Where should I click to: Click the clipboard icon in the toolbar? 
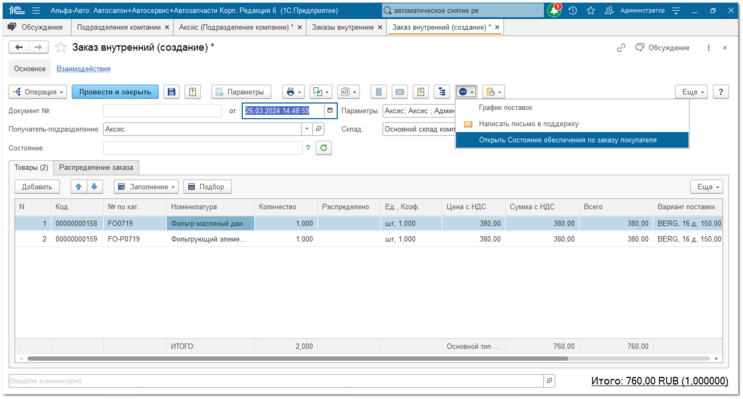tap(421, 92)
